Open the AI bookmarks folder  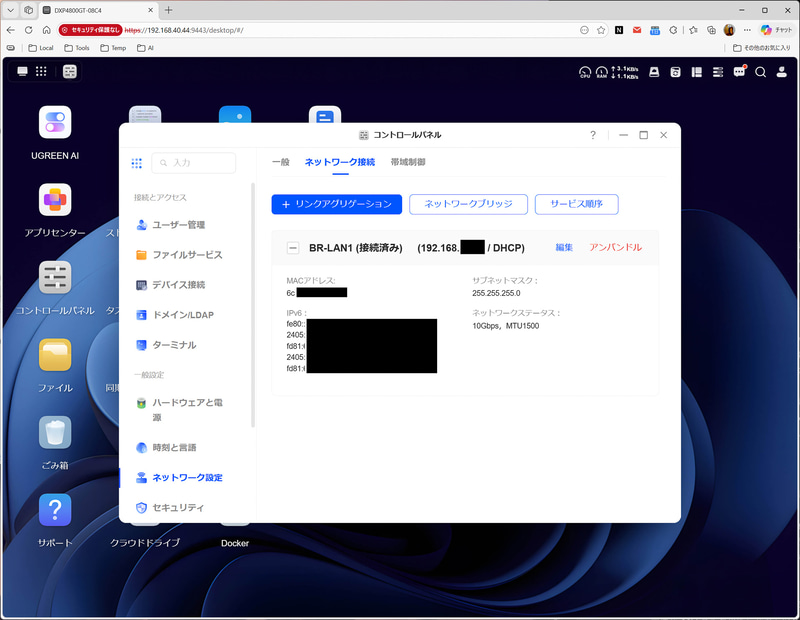(145, 48)
